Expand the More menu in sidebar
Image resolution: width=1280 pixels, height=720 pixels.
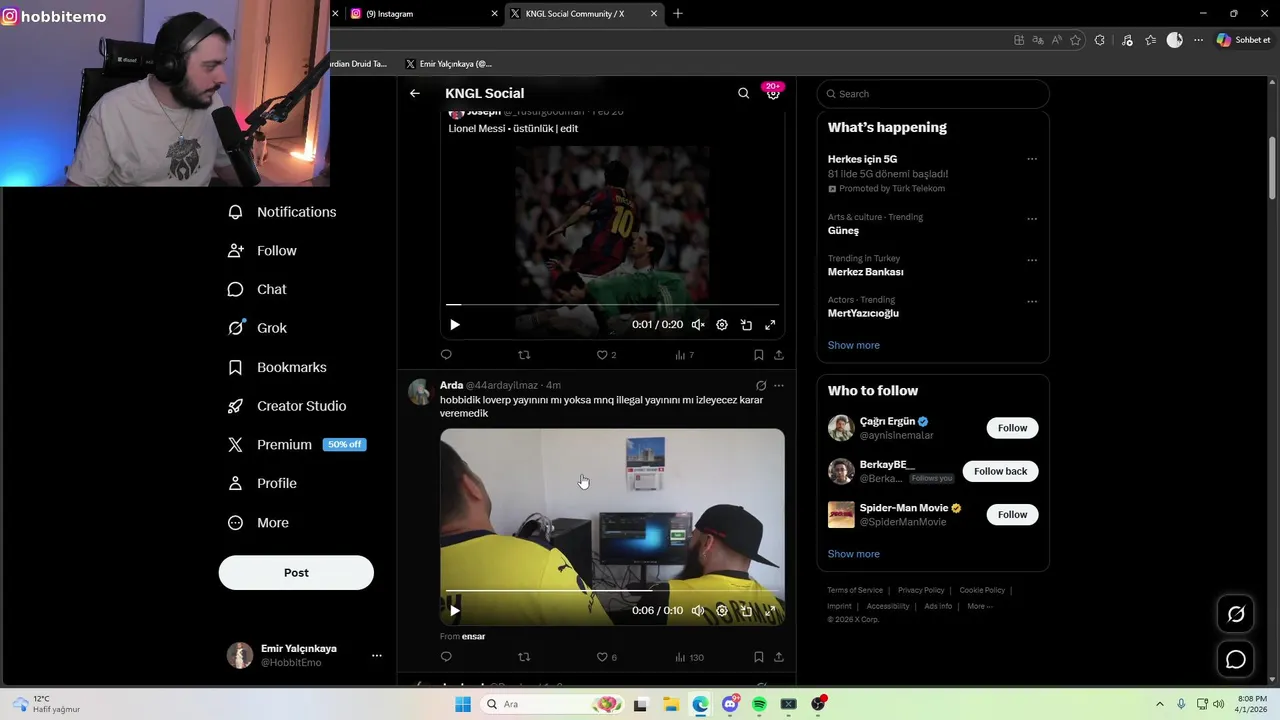(x=259, y=523)
